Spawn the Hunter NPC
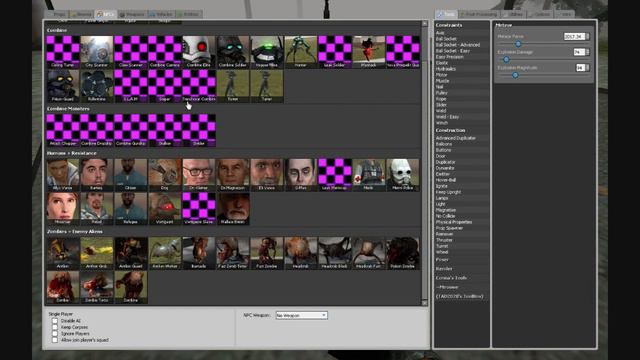The height and width of the screenshot is (360, 640). (x=301, y=51)
